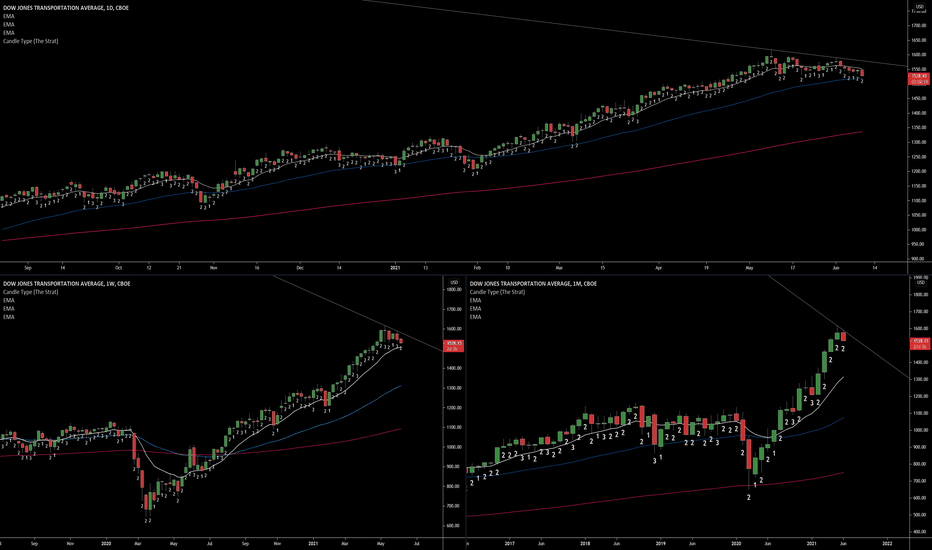This screenshot has height=550, width=932.
Task: Click the 900.00 level on daily price axis
Action: pos(918,259)
